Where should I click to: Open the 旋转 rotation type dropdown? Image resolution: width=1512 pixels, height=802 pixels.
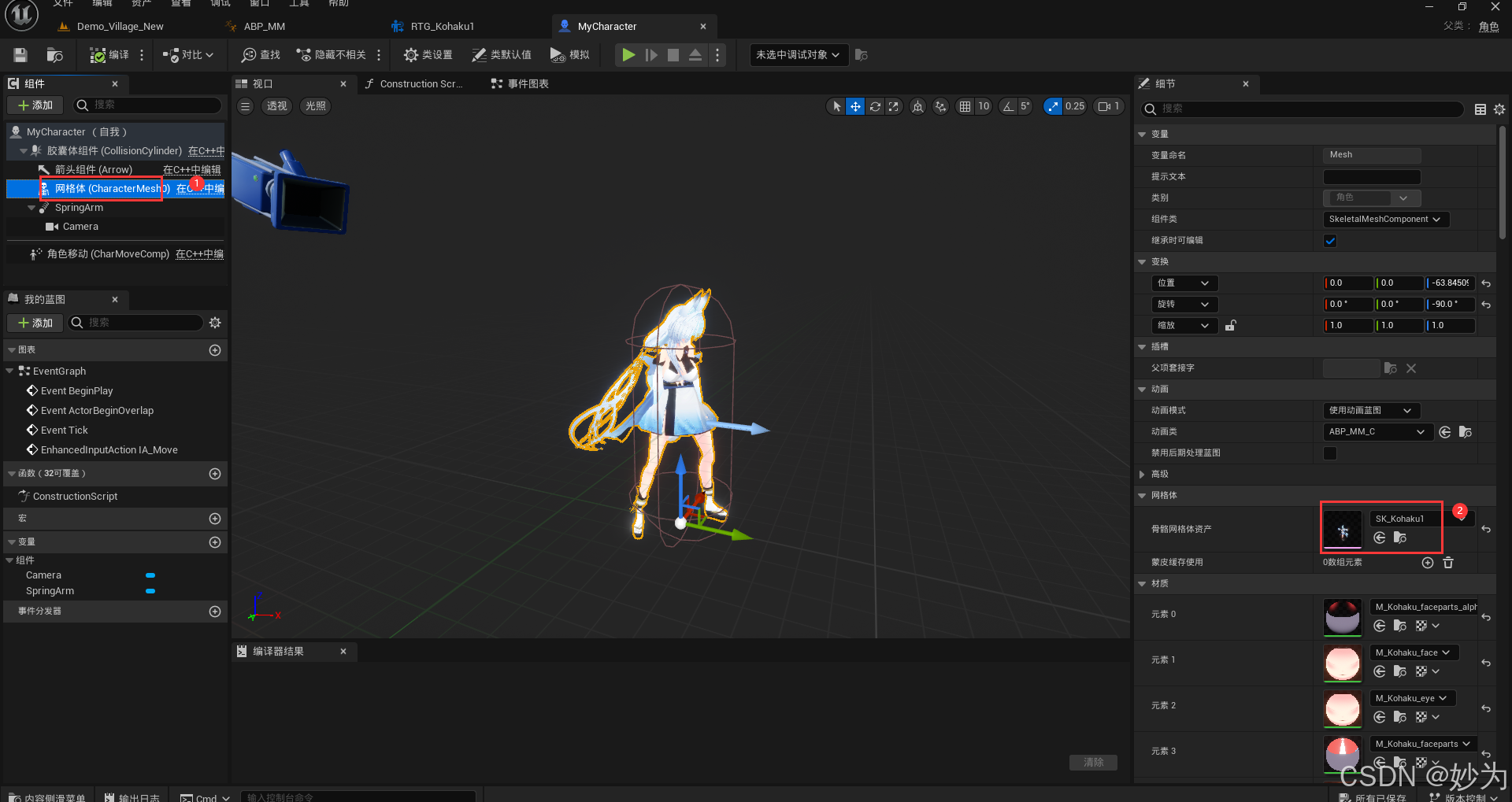tap(1184, 305)
